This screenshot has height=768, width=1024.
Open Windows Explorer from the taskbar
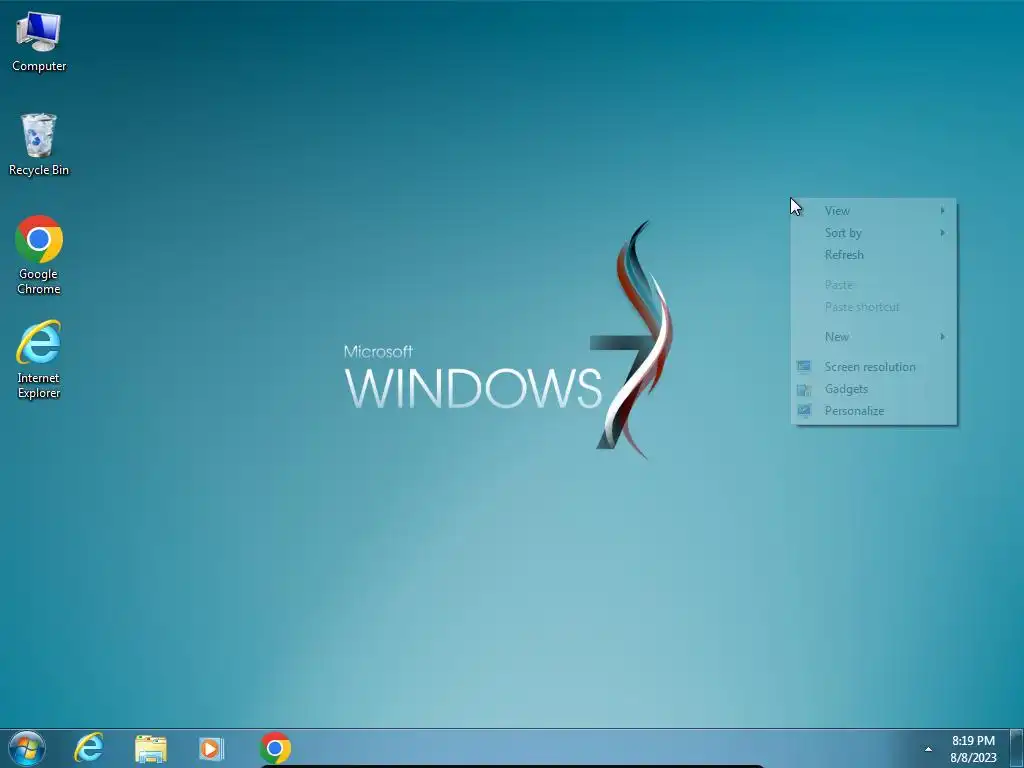(151, 748)
